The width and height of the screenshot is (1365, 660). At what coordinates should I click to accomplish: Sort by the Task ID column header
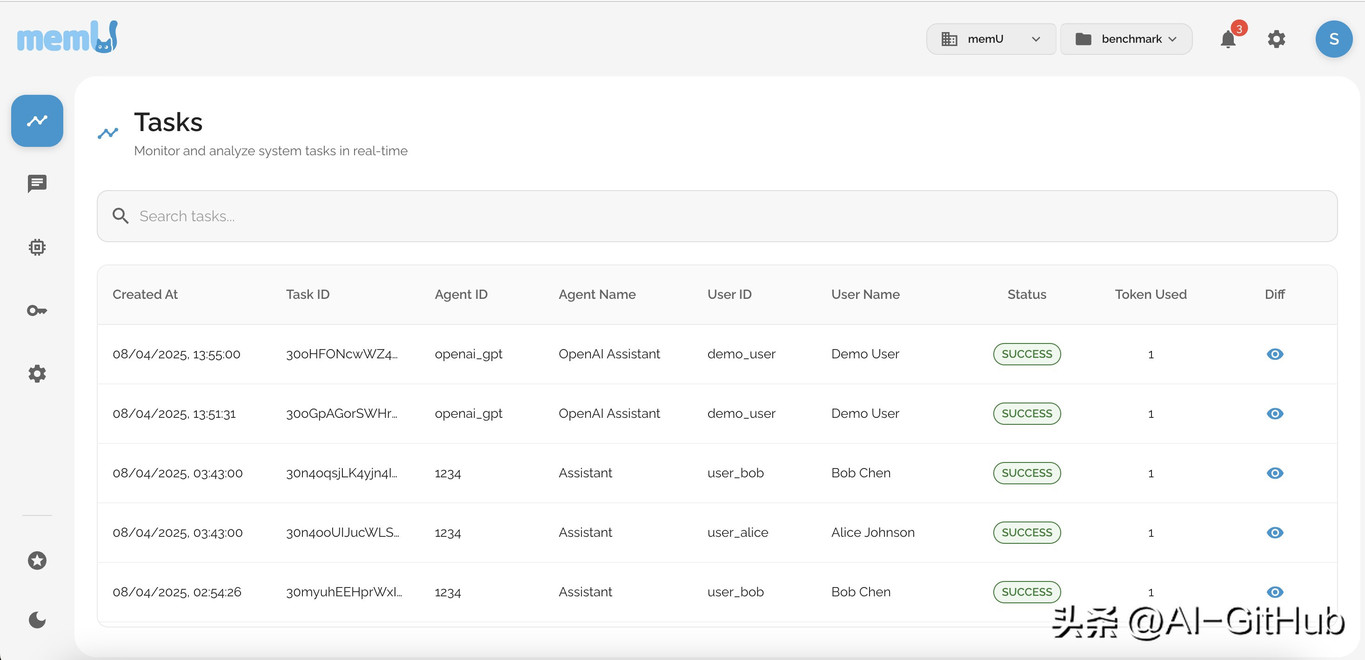pos(308,294)
